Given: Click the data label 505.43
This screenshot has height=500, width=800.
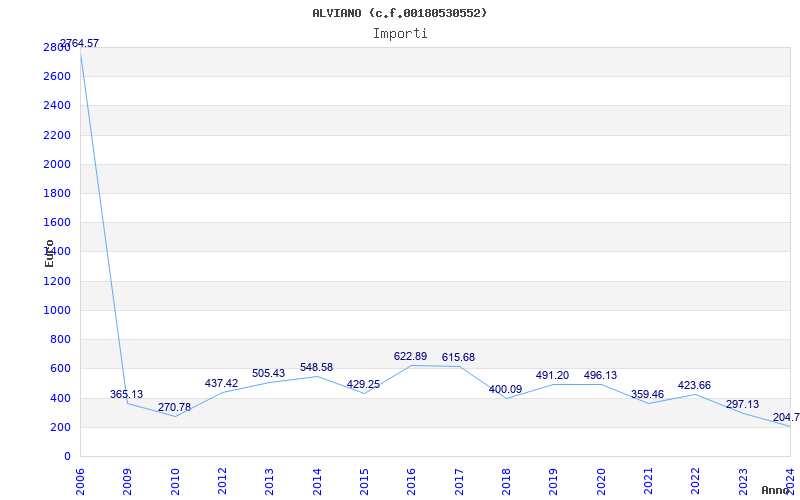Looking at the screenshot, I should click(268, 373).
